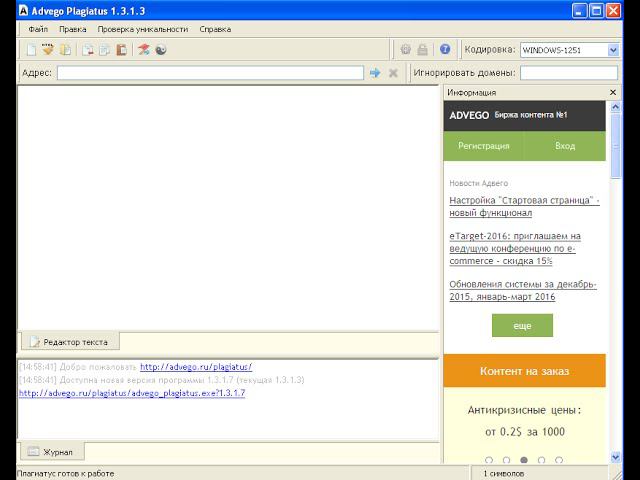Click the "Новости Адвего" heading

pyautogui.click(x=479, y=183)
